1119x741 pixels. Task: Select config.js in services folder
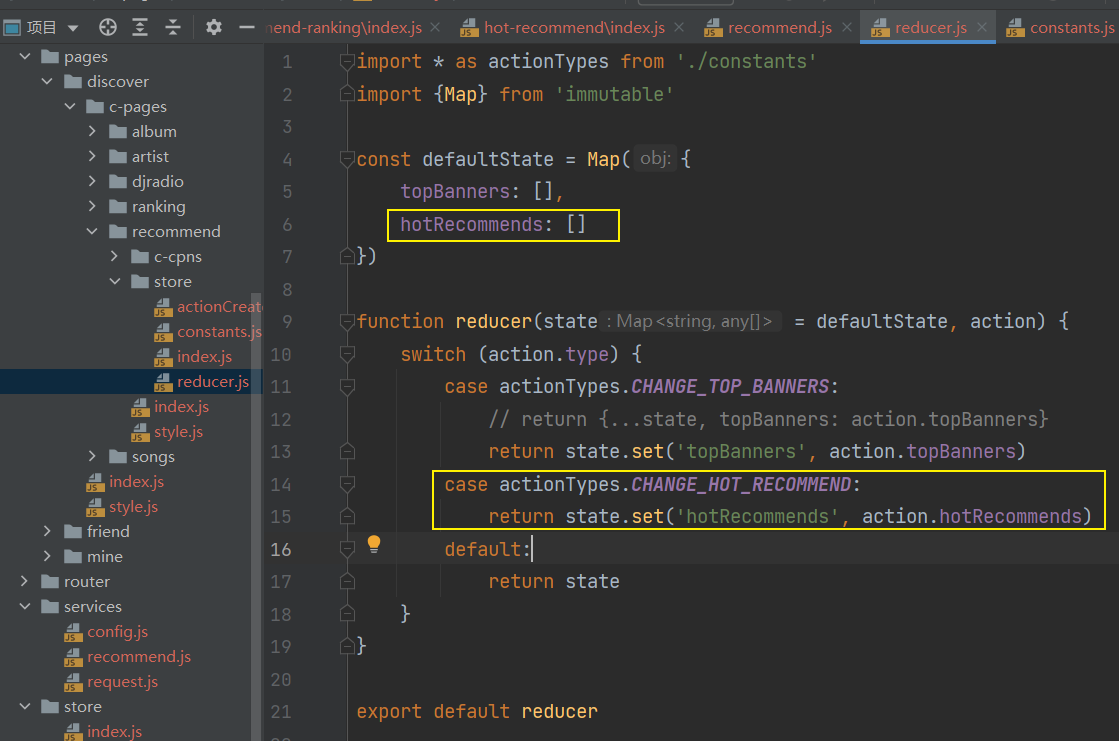117,631
